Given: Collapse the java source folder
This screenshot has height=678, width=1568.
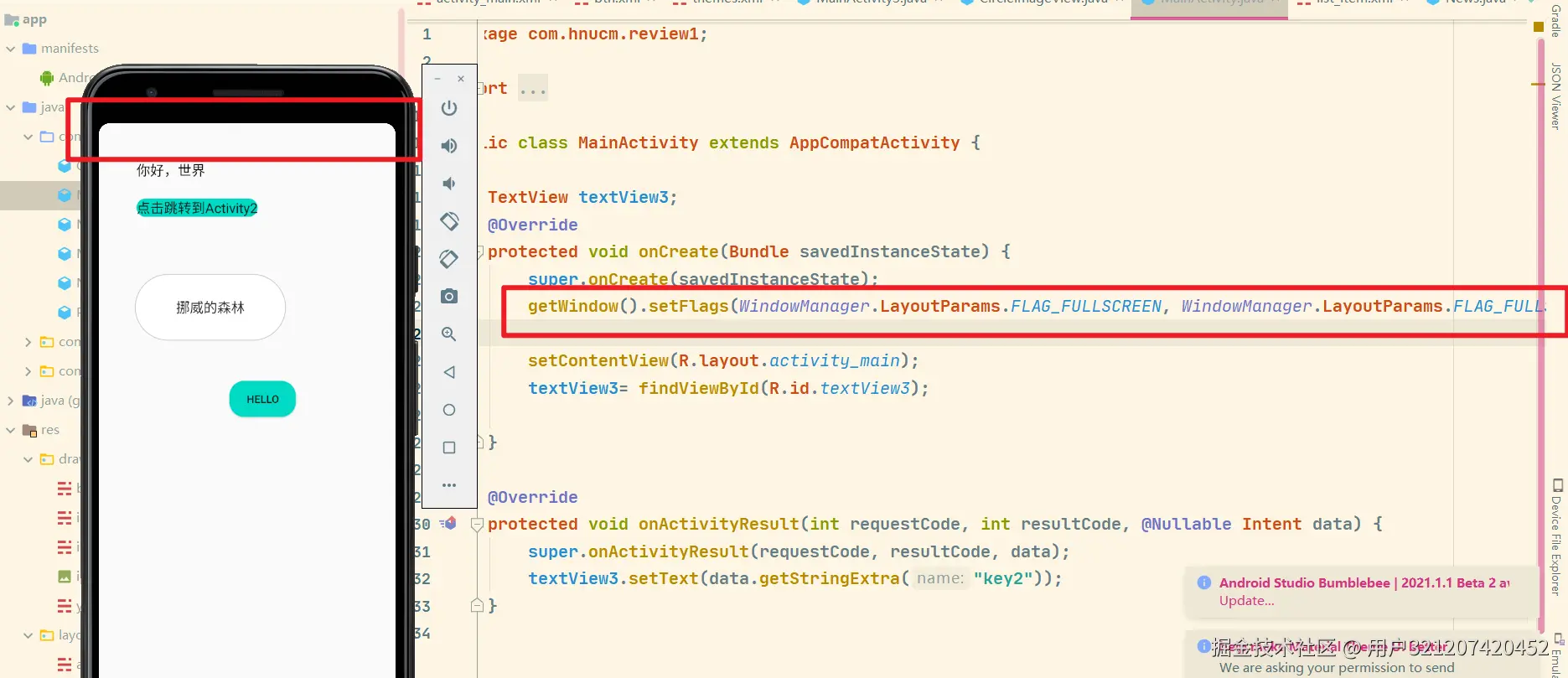Looking at the screenshot, I should click(x=11, y=107).
